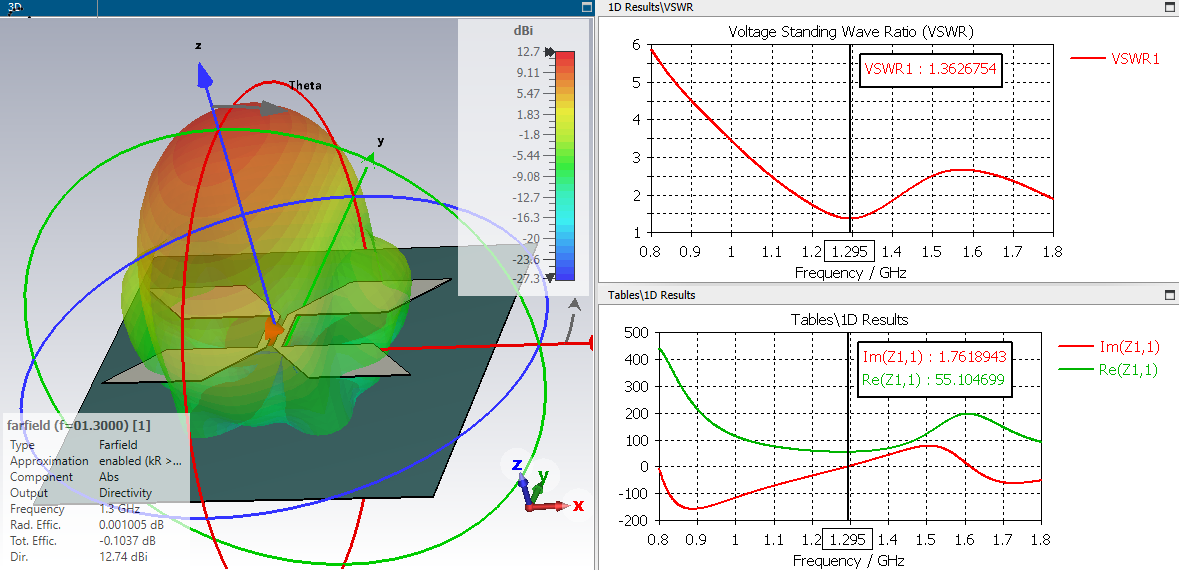Click the VSWR1 : 1.3626754 marker readout
Viewport: 1179px width, 570px height.
click(931, 68)
